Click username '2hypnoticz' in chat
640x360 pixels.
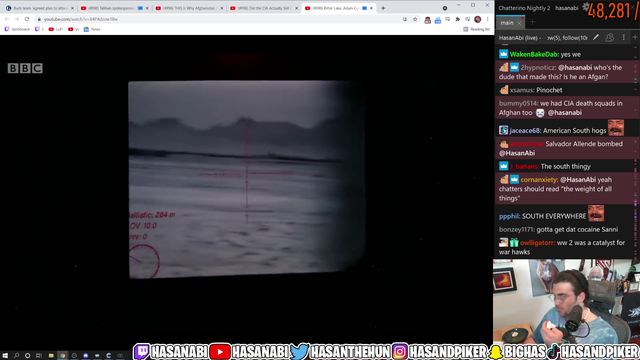[538, 68]
